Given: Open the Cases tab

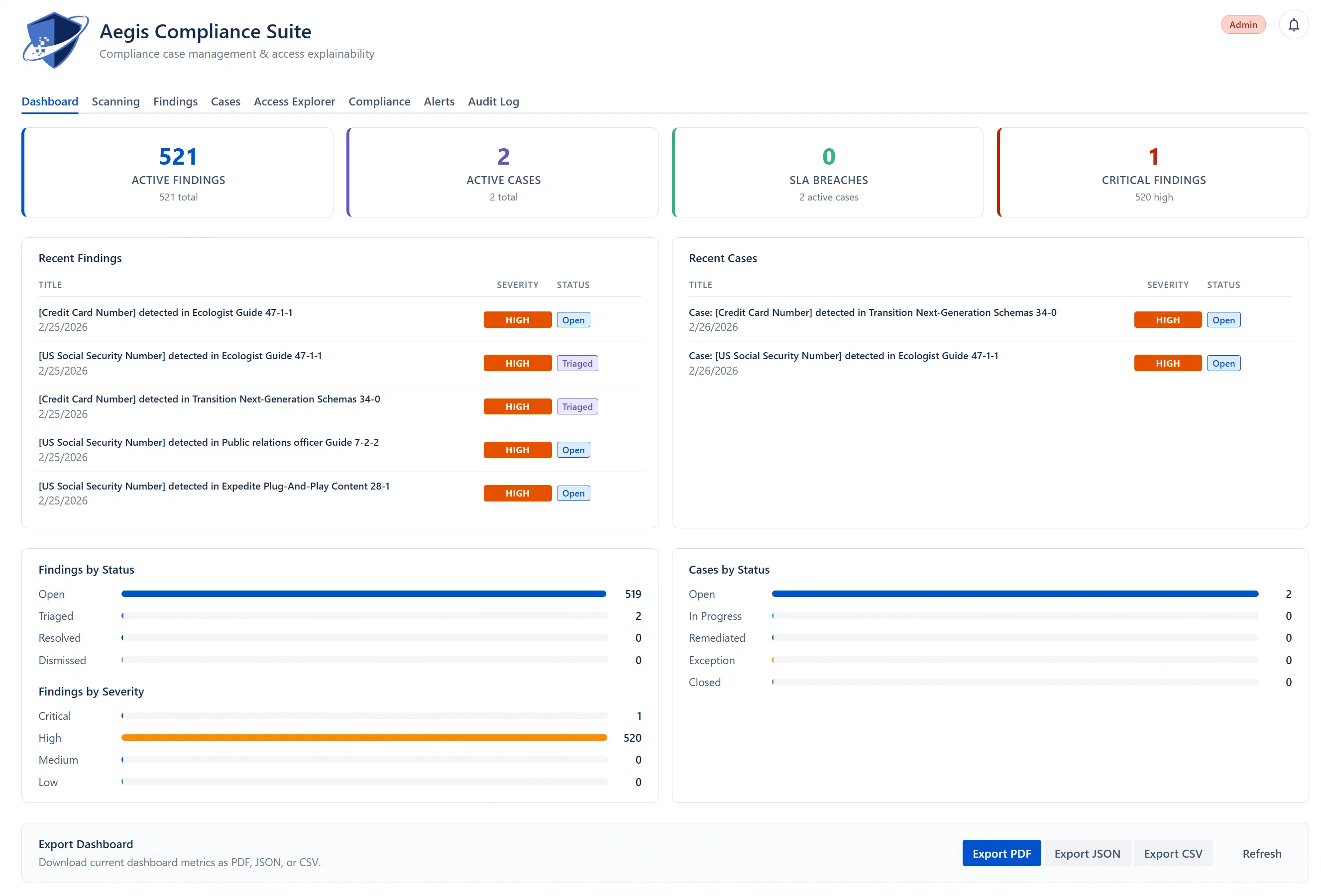Looking at the screenshot, I should point(225,101).
